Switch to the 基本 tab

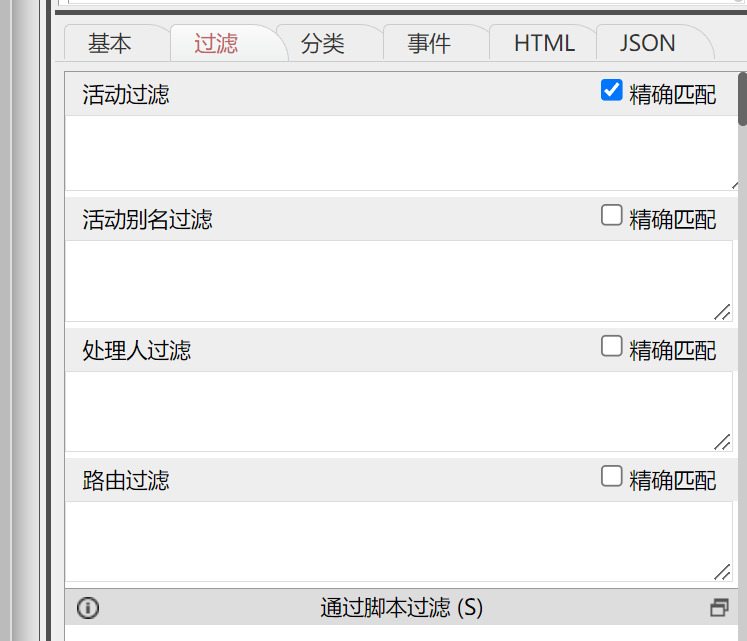click(x=110, y=44)
